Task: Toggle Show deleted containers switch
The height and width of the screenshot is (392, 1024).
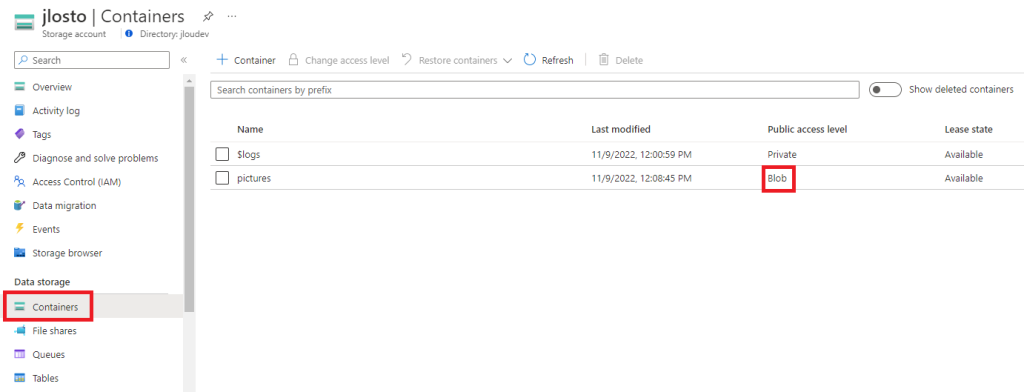Action: (x=885, y=90)
